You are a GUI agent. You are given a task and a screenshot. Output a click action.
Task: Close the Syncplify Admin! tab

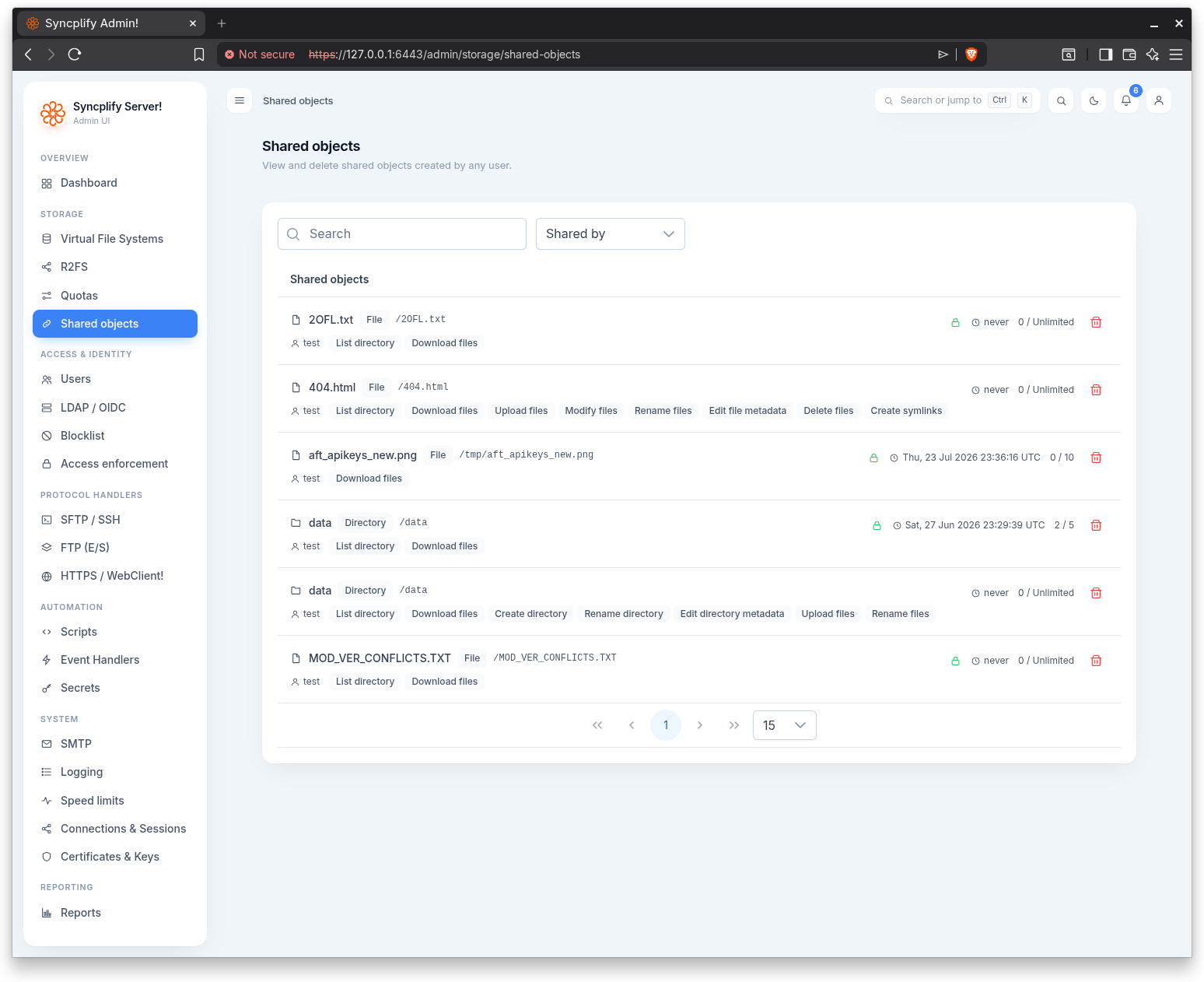pos(193,23)
